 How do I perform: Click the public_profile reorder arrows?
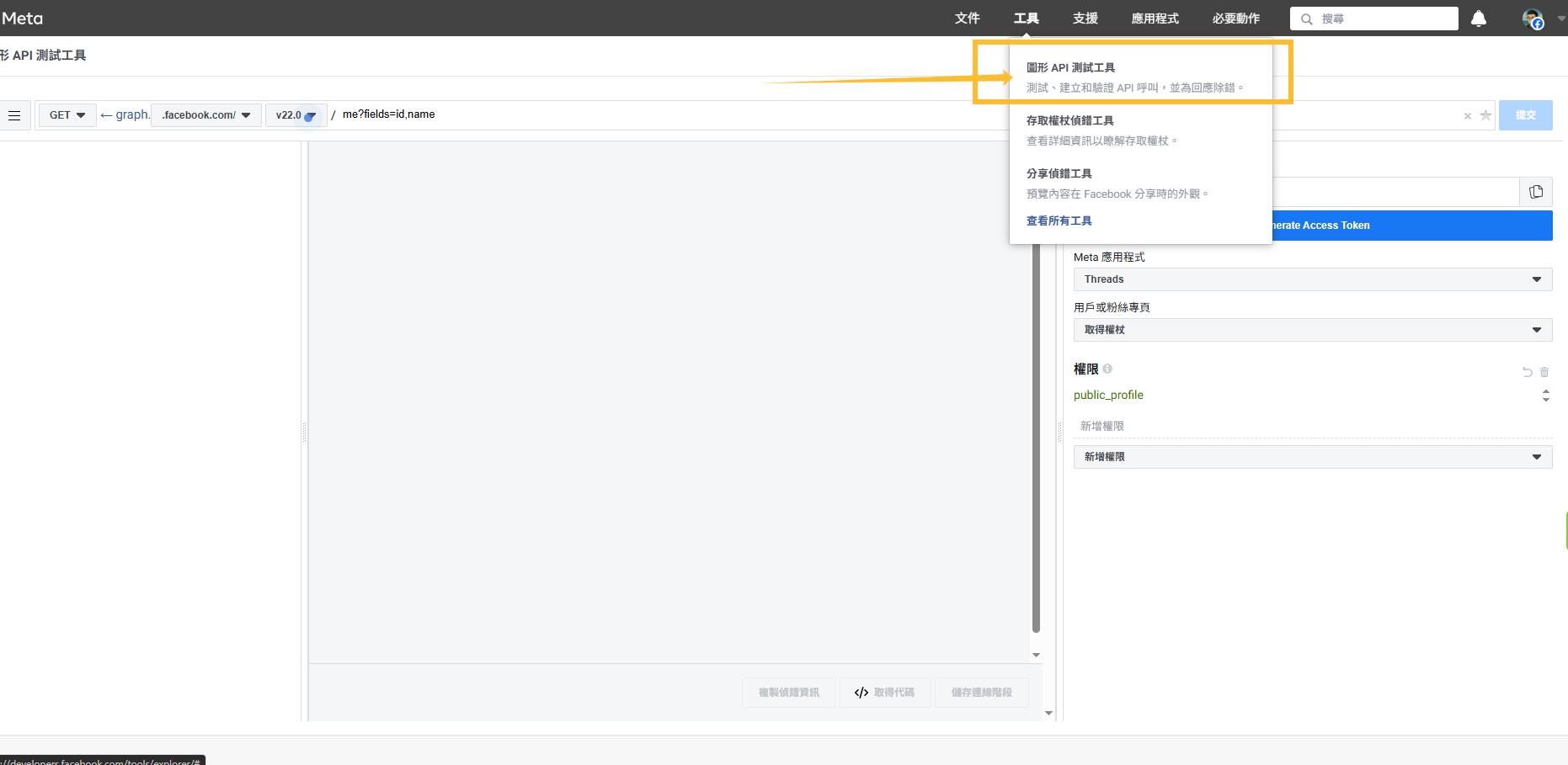(x=1546, y=396)
